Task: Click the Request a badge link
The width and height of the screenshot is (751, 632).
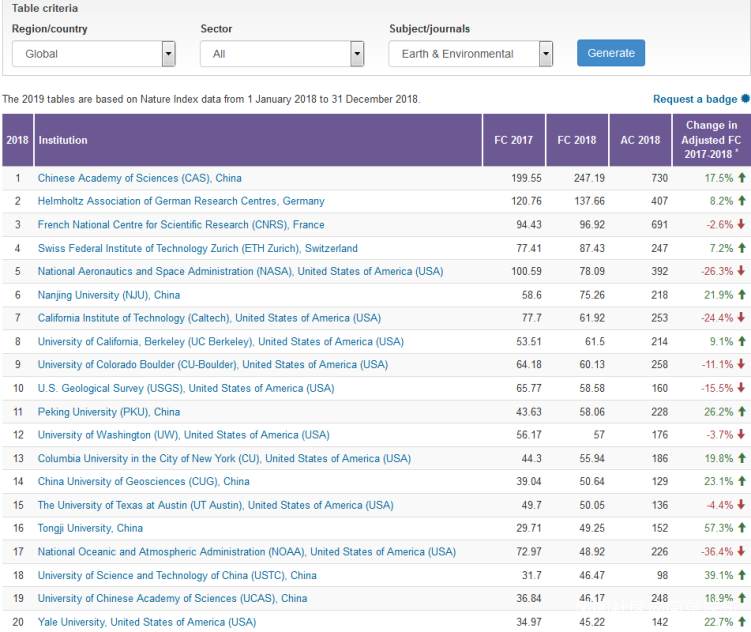Action: pyautogui.click(x=695, y=99)
